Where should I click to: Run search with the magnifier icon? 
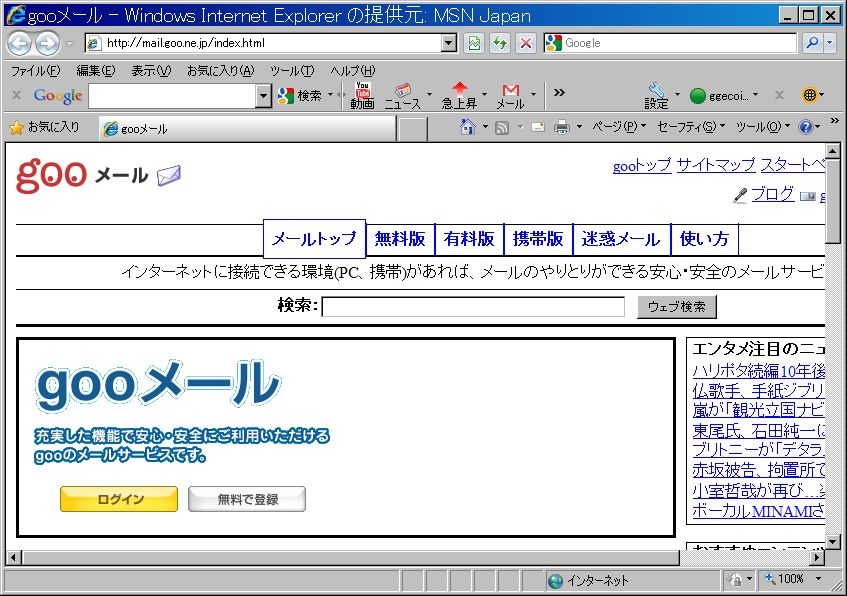[x=812, y=43]
